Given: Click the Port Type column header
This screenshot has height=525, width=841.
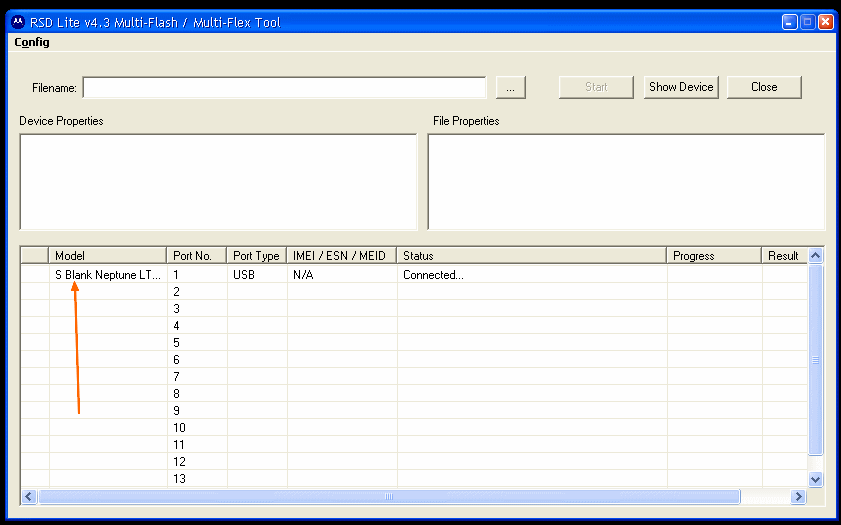Looking at the screenshot, I should click(257, 256).
